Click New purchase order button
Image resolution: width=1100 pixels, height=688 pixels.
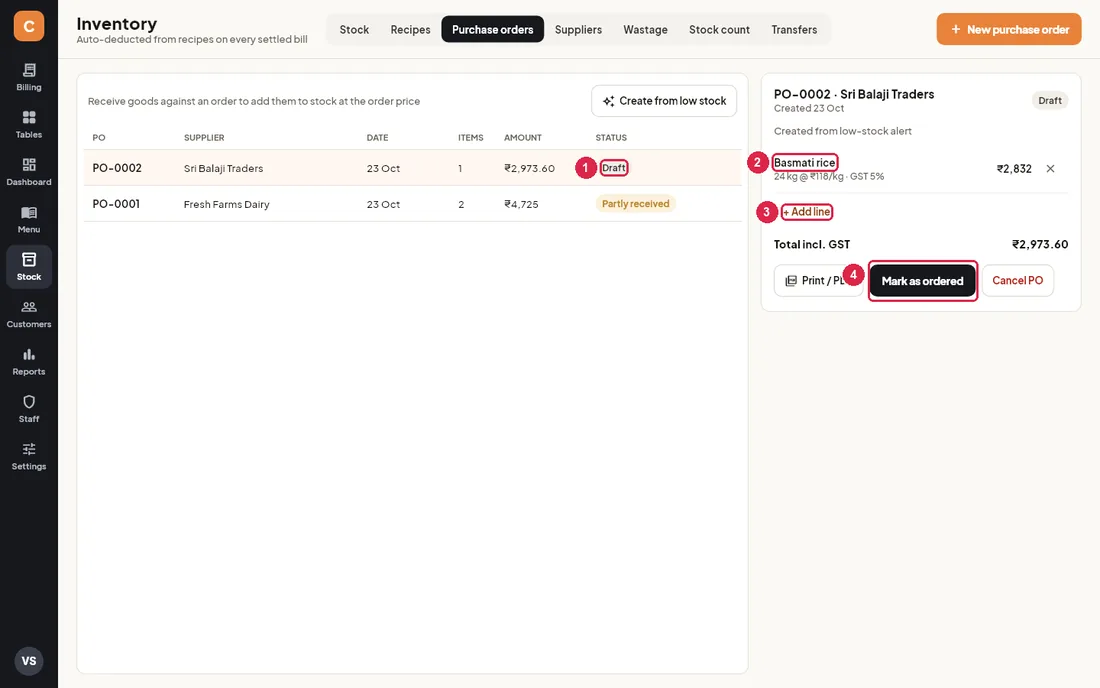1009,29
